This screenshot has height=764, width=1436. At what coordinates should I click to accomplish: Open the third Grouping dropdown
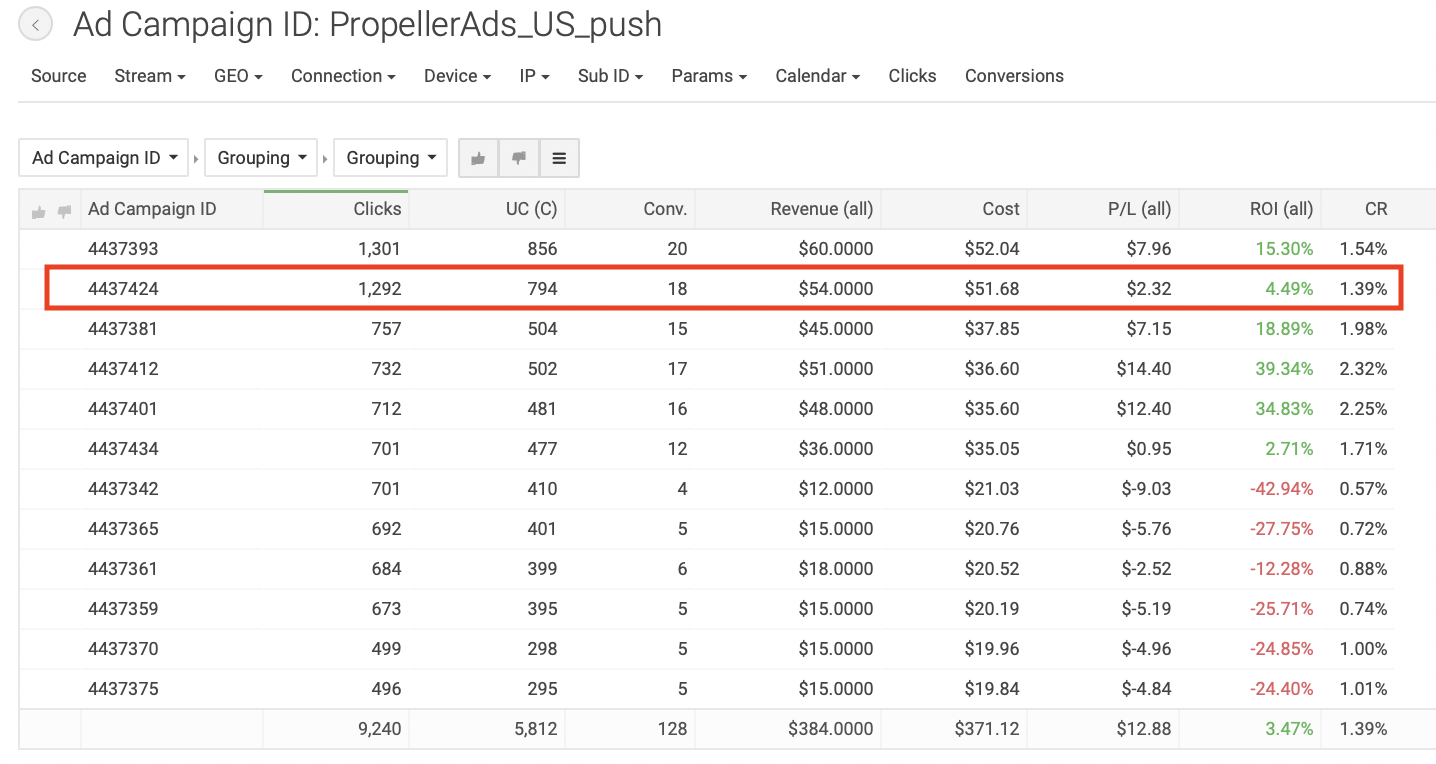390,158
